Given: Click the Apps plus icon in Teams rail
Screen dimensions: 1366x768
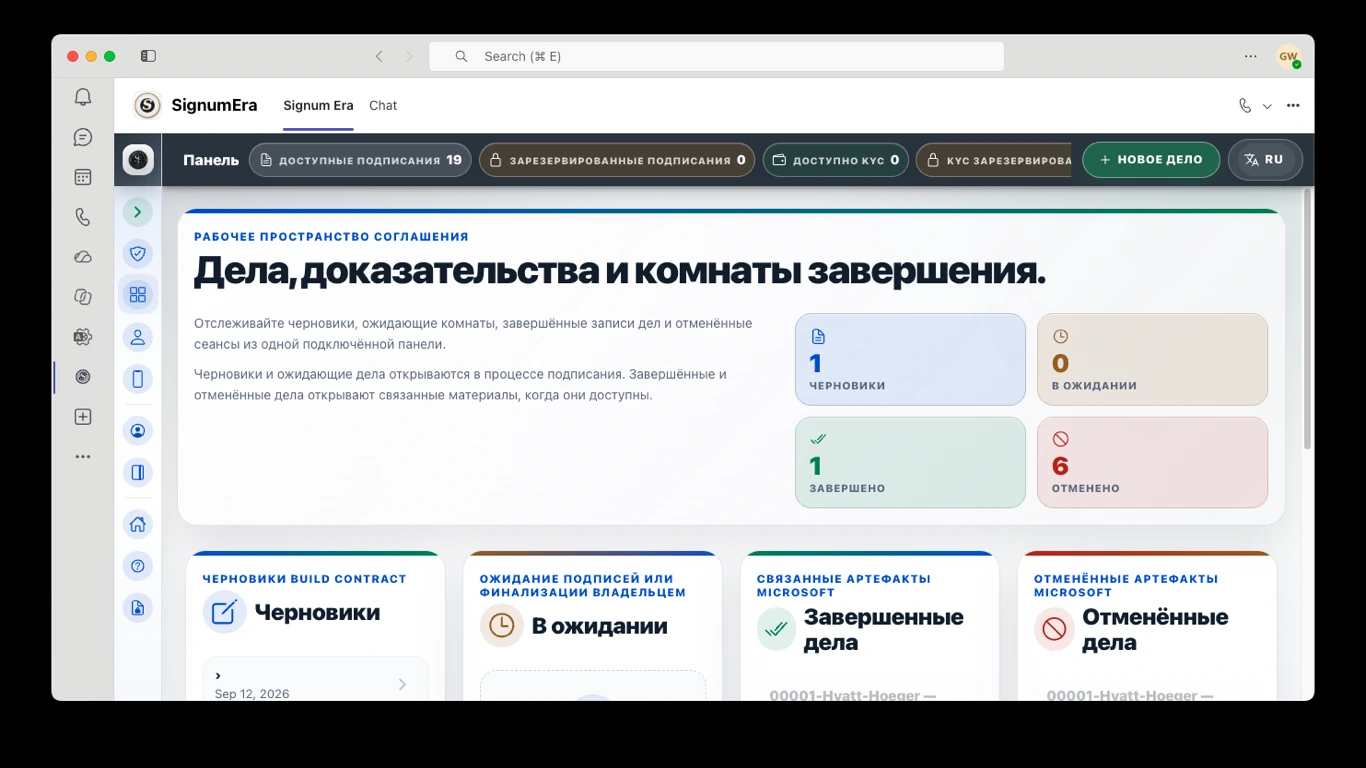Looking at the screenshot, I should pyautogui.click(x=83, y=417).
